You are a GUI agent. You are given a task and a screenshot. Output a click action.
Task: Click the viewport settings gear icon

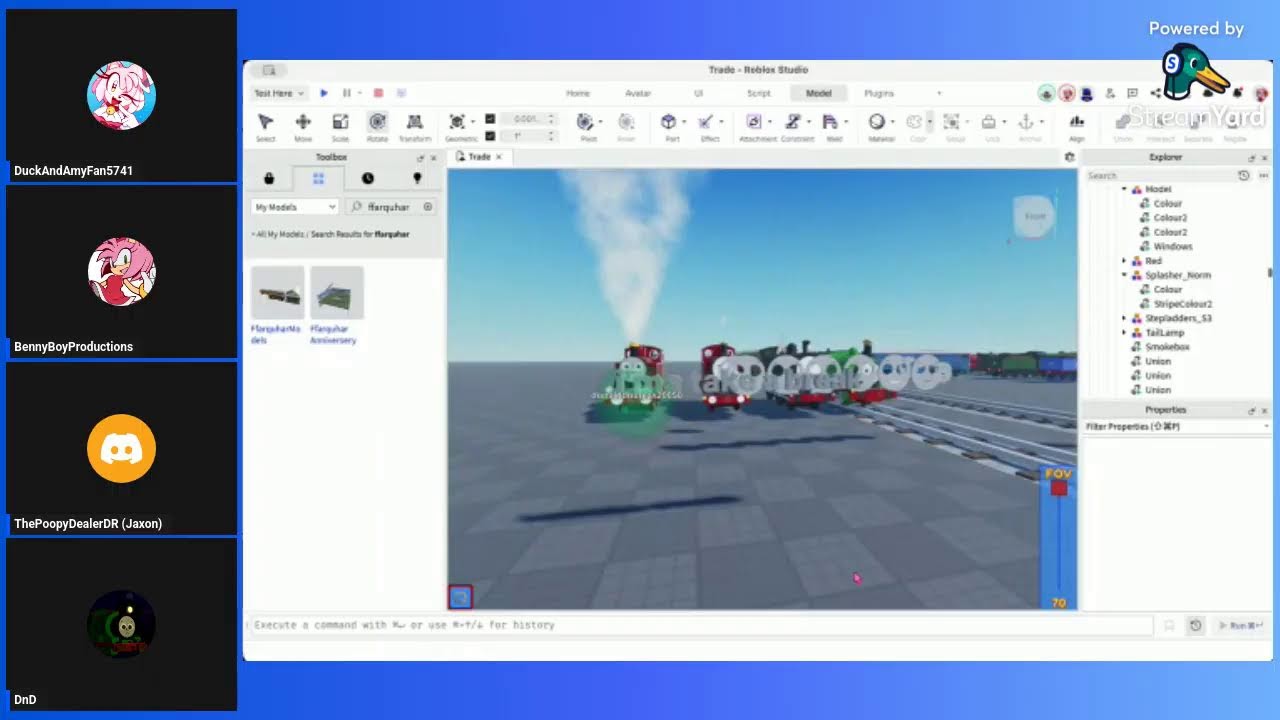[x=1069, y=157]
